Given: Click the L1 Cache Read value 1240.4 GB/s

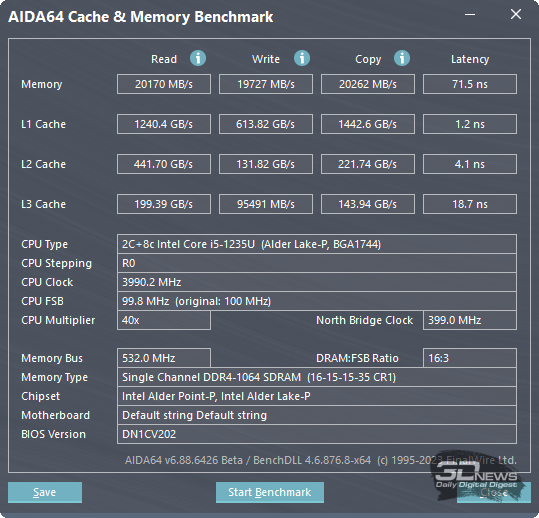Looking at the screenshot, I should (x=164, y=124).
